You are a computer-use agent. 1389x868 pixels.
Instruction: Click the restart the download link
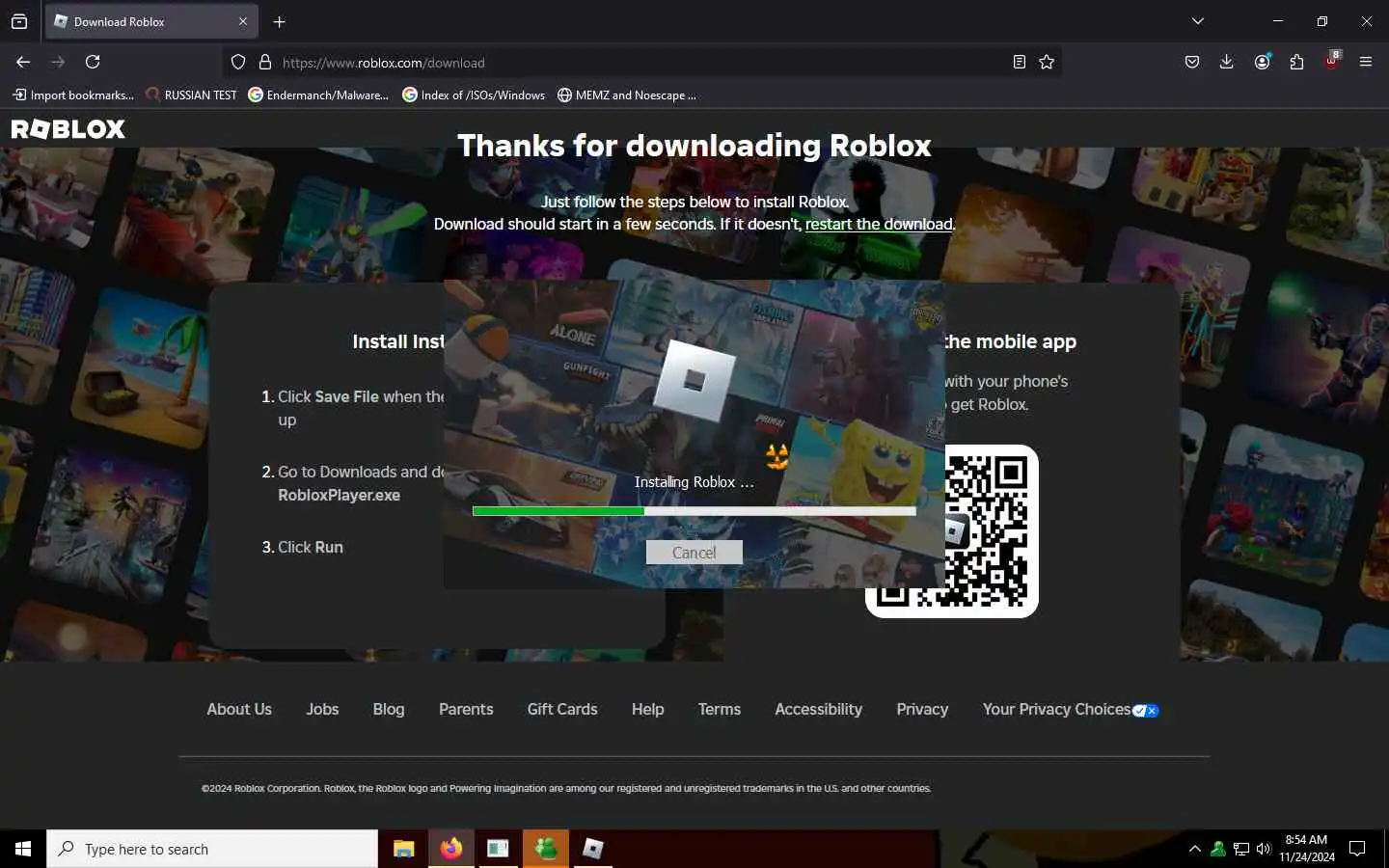click(x=879, y=224)
